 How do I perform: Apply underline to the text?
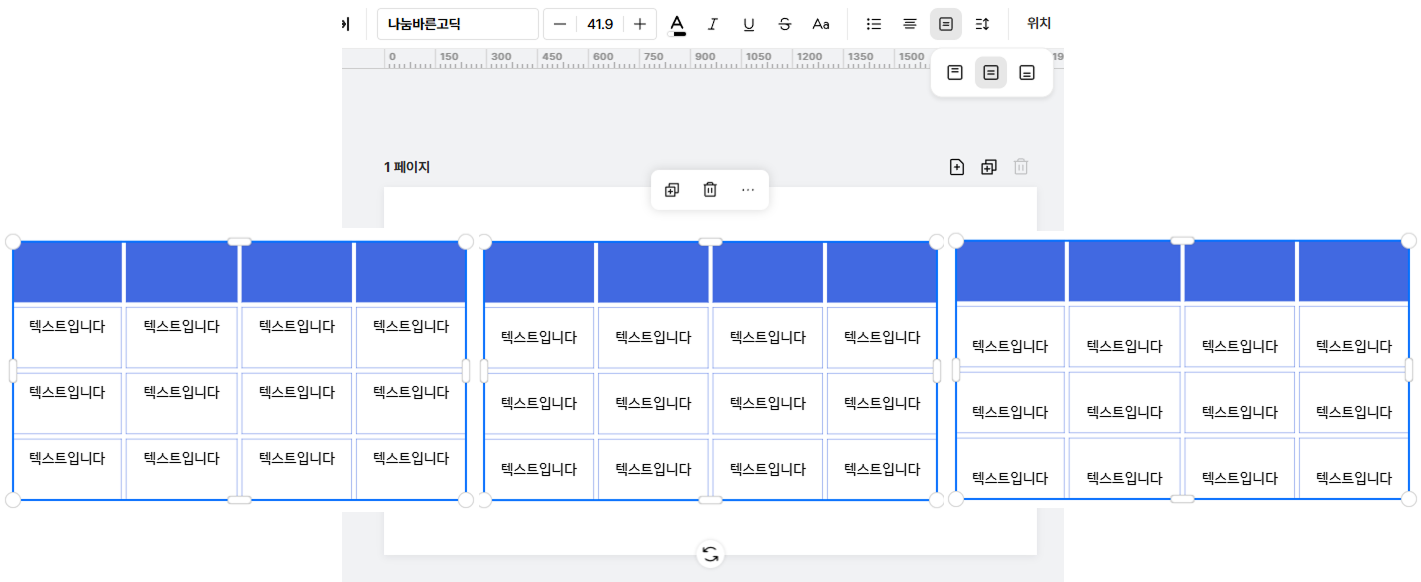point(749,24)
